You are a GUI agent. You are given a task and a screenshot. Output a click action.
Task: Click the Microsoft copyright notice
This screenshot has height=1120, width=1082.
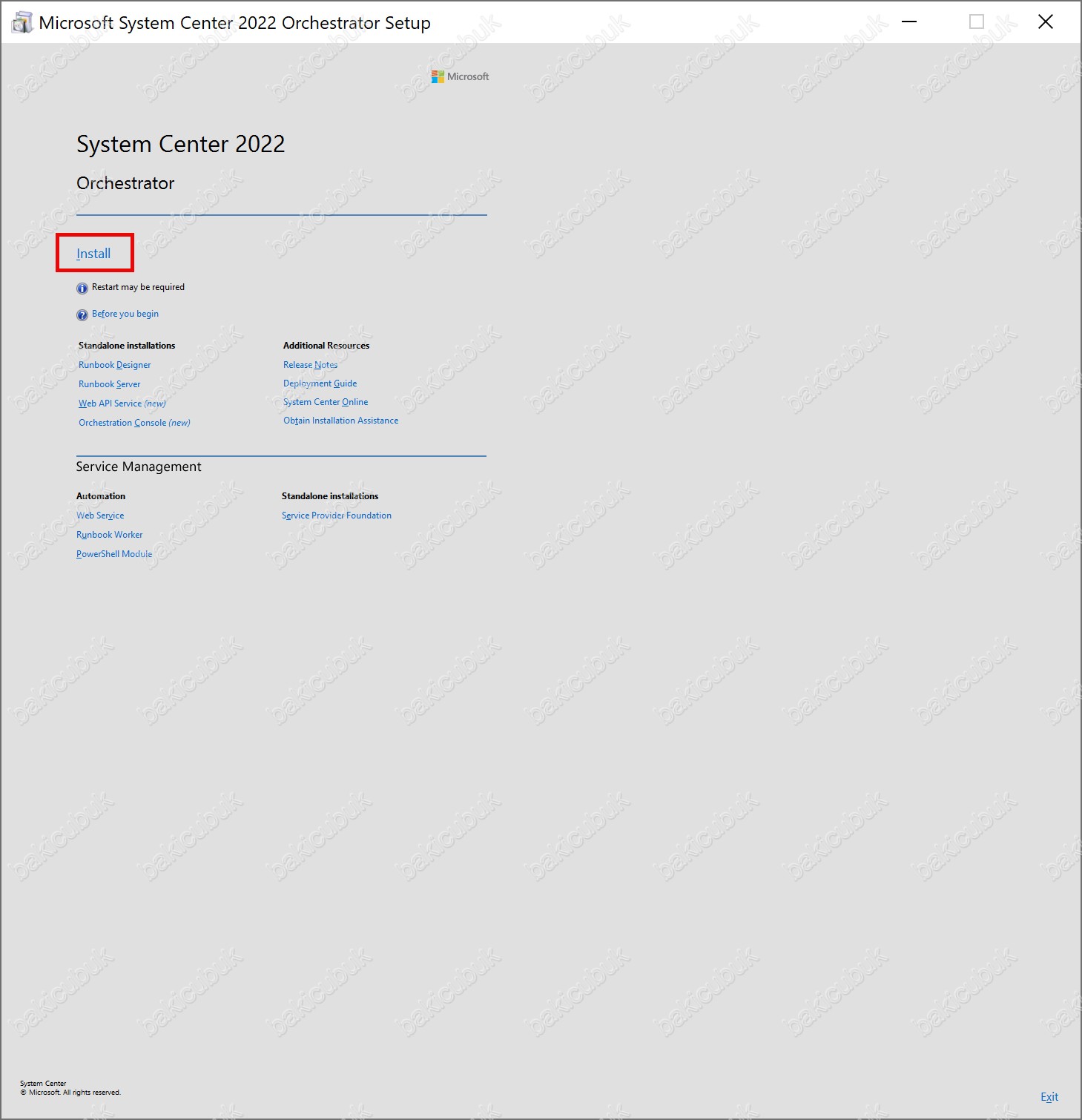(70, 1093)
